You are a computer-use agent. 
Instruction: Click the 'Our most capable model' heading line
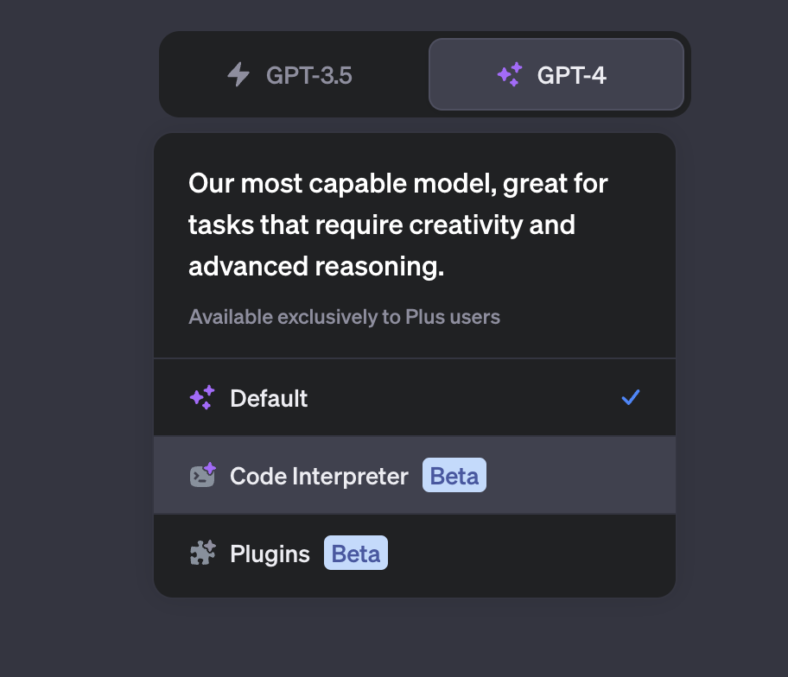pos(397,184)
